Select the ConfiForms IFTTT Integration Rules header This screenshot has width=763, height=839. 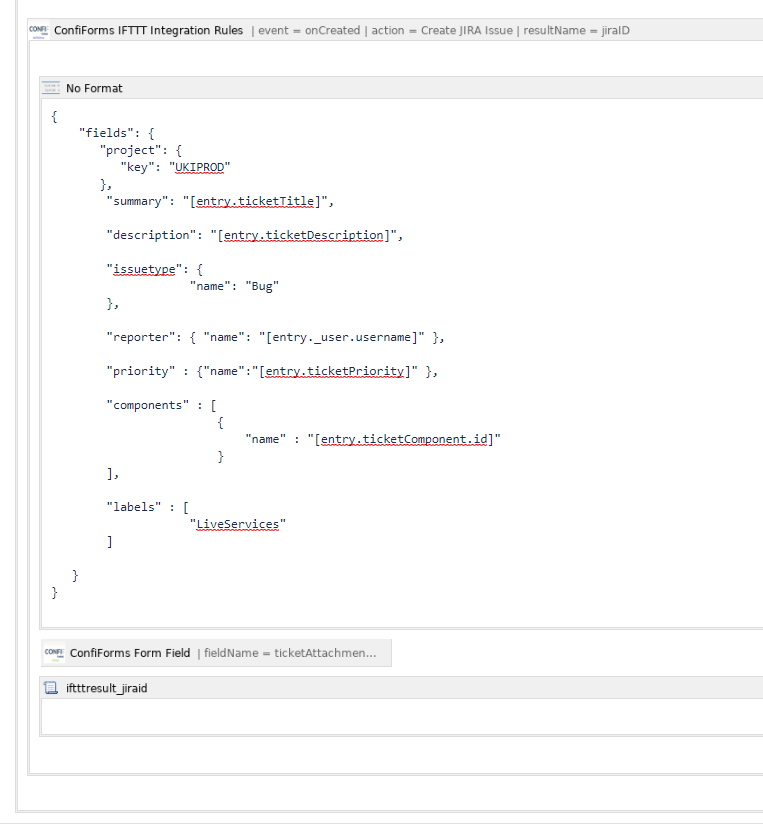tap(395, 30)
